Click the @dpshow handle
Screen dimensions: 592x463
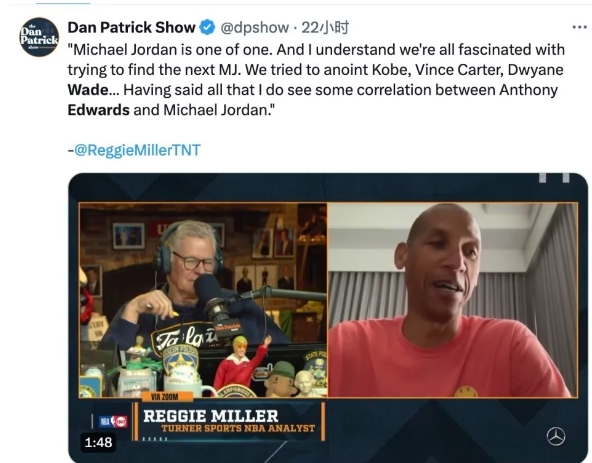pos(254,28)
